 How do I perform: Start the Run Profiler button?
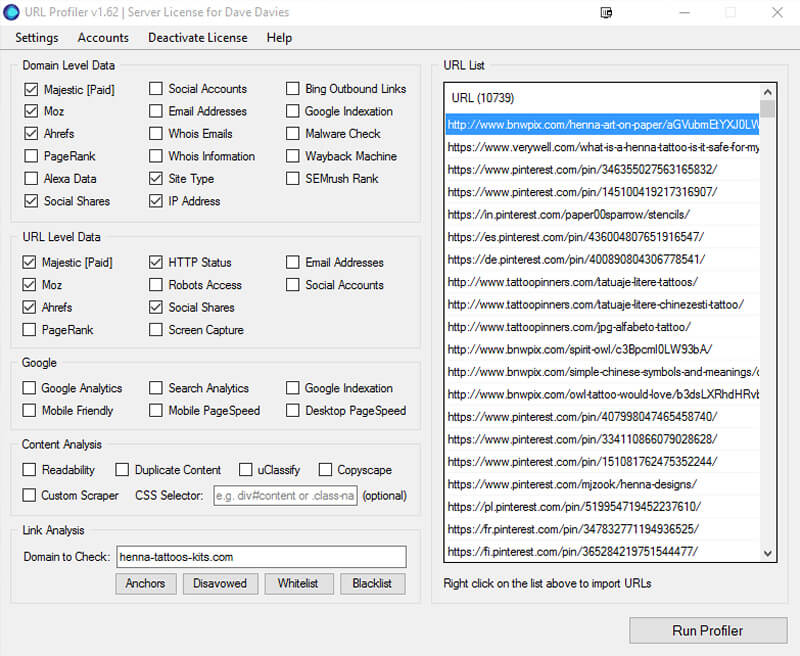[708, 630]
